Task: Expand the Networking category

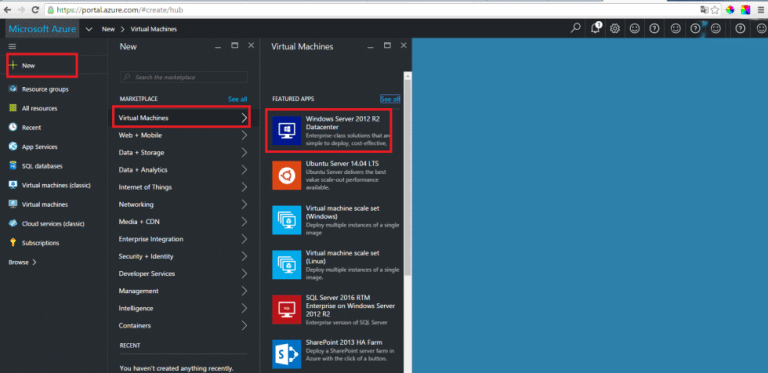Action: click(x=183, y=205)
